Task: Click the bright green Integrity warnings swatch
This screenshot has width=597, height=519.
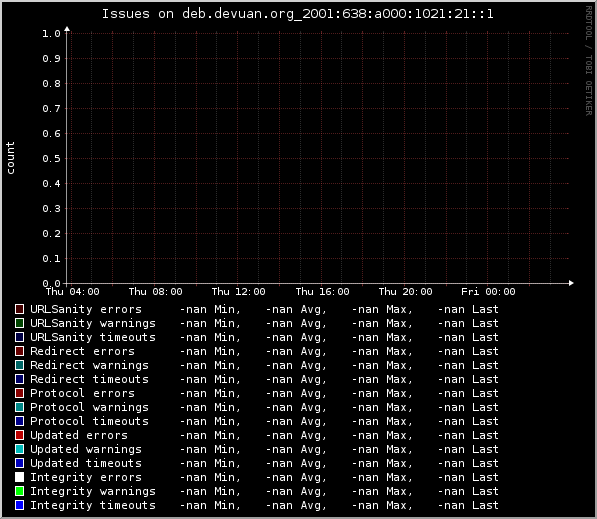Action: click(x=19, y=491)
